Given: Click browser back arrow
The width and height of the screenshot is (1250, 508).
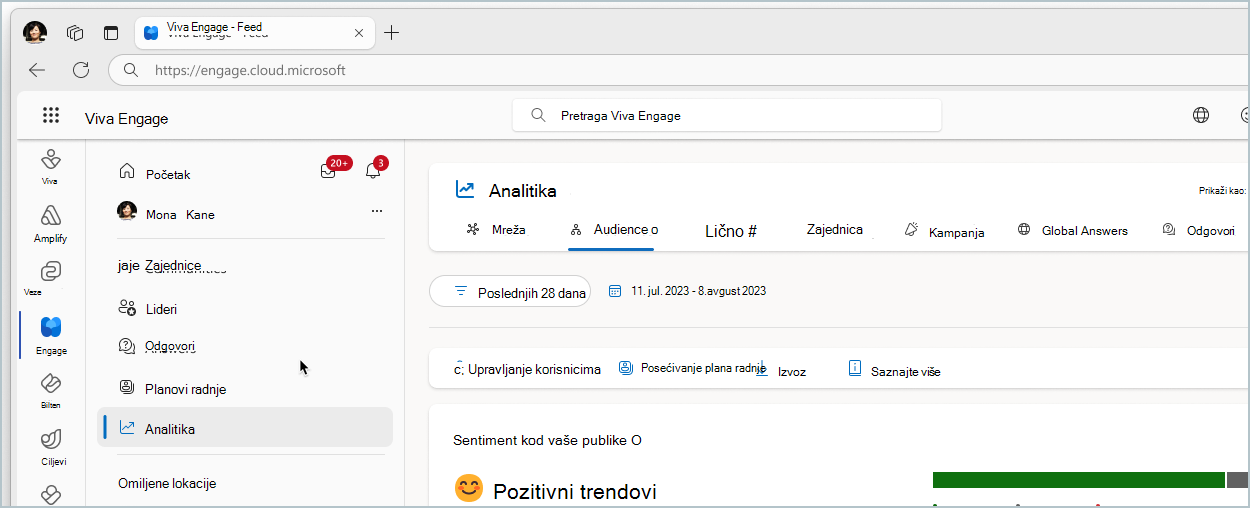Looking at the screenshot, I should tap(37, 70).
